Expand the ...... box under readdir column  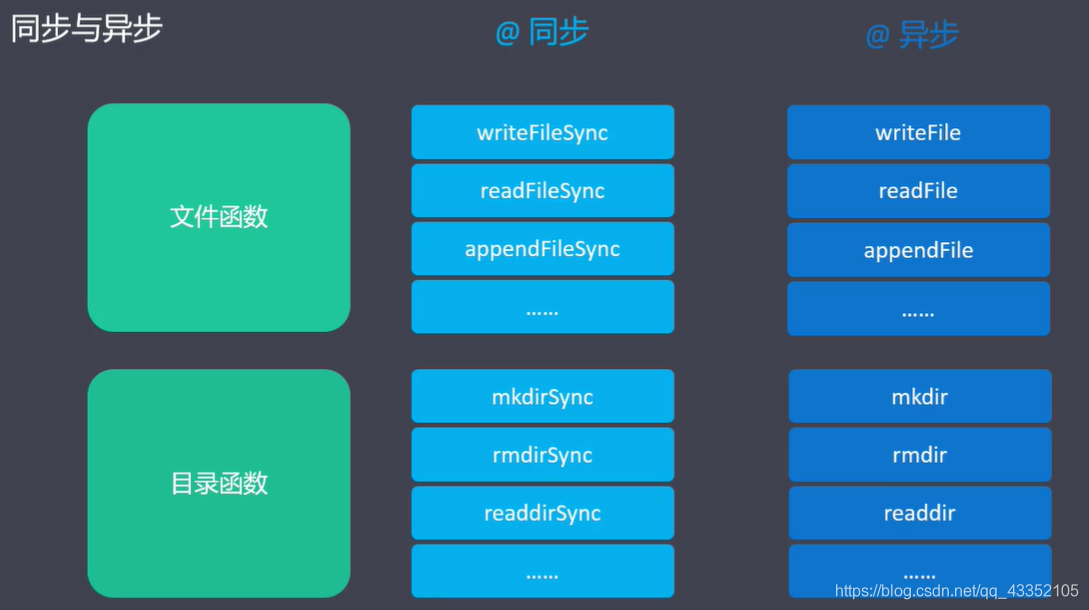[x=918, y=571]
